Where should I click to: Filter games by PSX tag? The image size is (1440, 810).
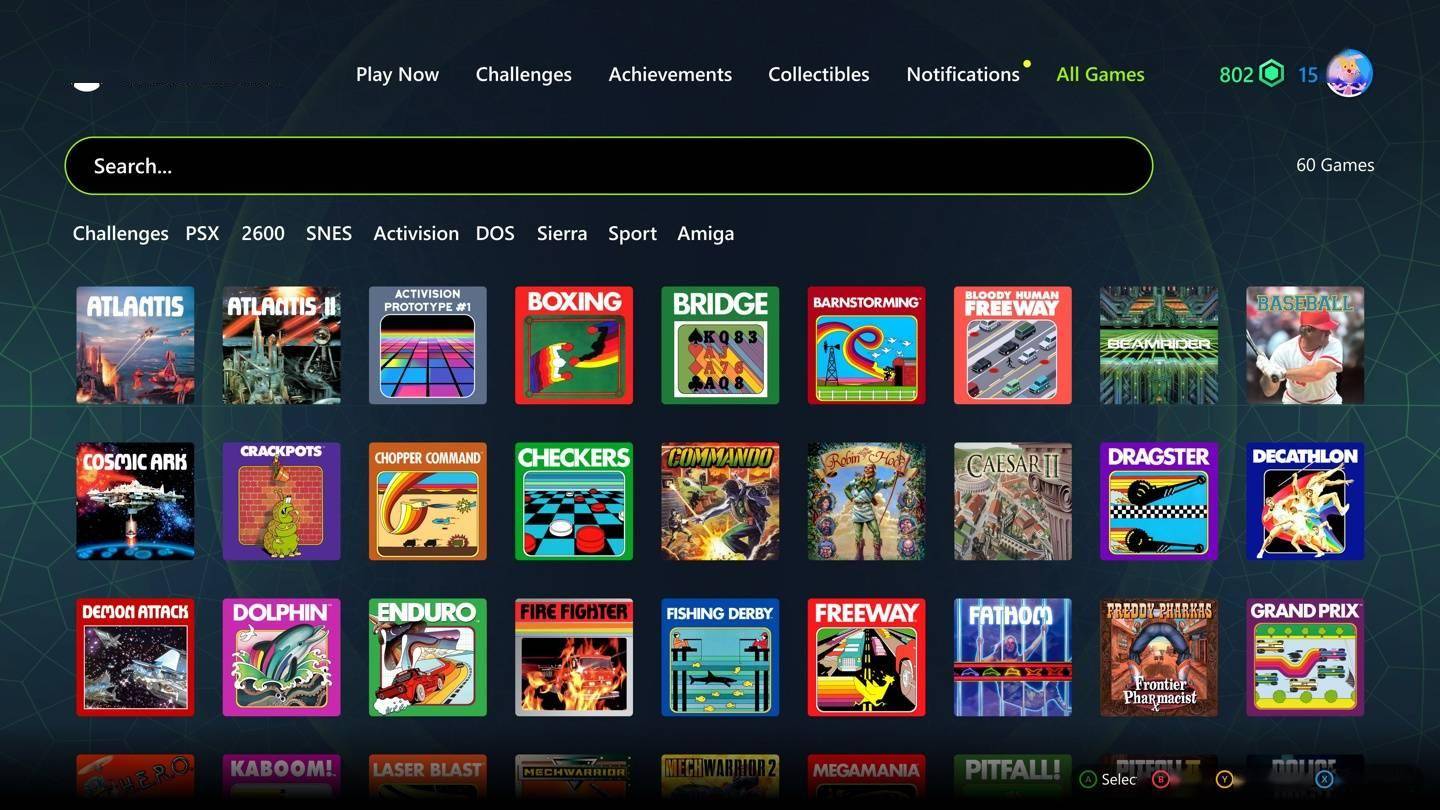pos(202,233)
